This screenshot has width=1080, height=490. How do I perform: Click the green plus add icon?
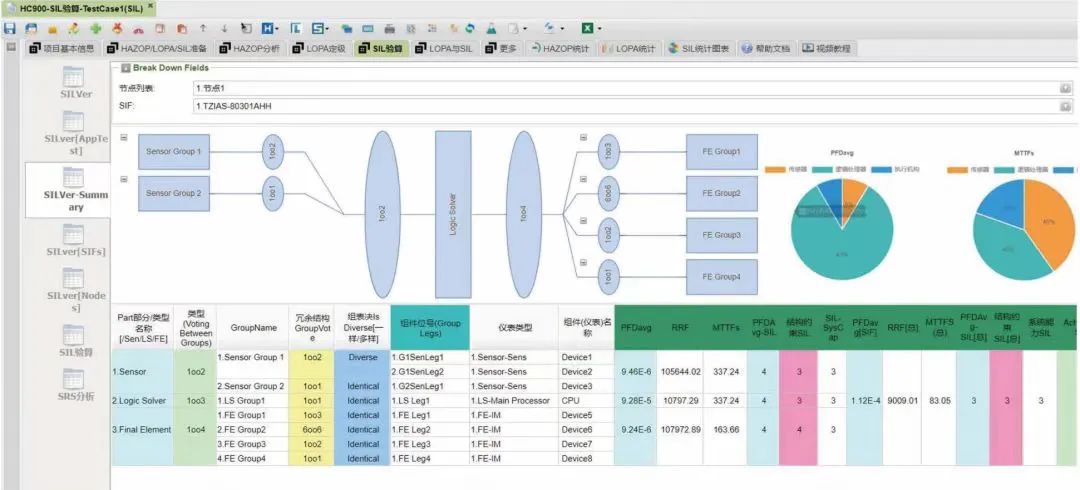95,28
